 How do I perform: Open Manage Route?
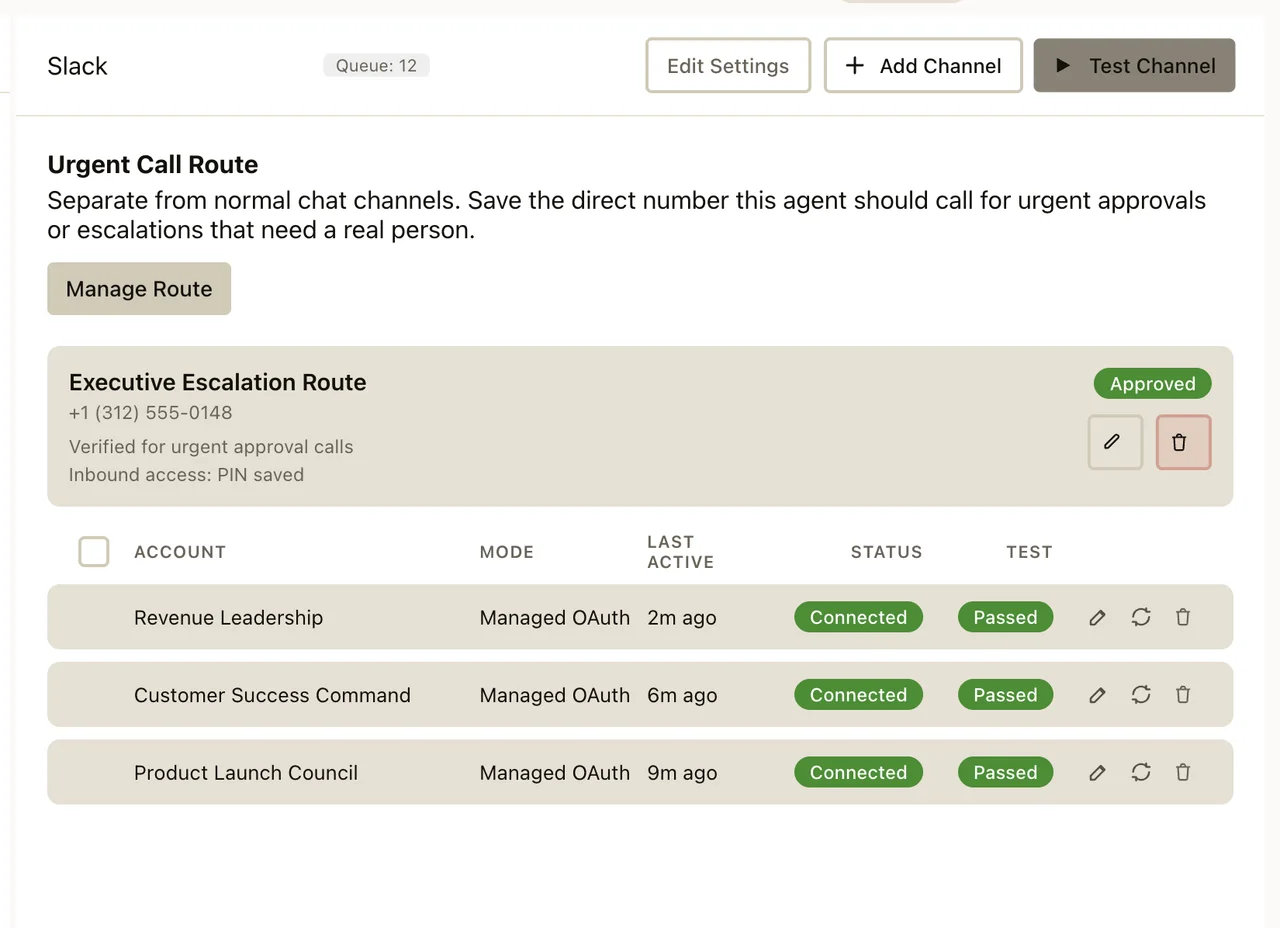coord(139,289)
